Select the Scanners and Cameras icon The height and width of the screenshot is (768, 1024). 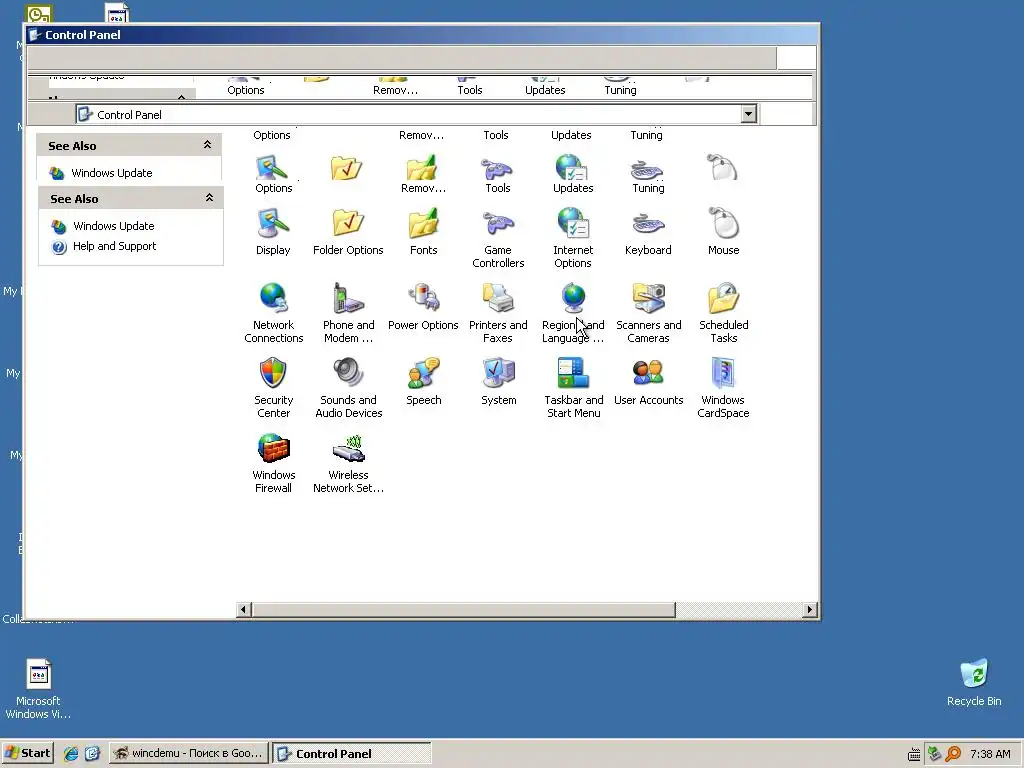click(x=648, y=298)
